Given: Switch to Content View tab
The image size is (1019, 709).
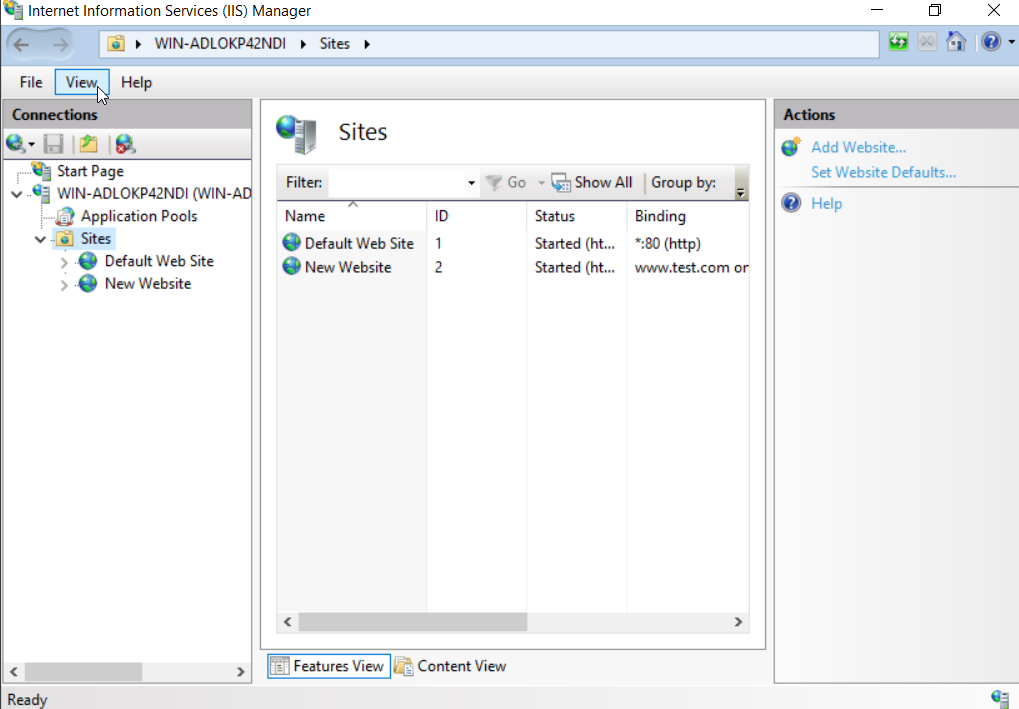Looking at the screenshot, I should pyautogui.click(x=450, y=666).
